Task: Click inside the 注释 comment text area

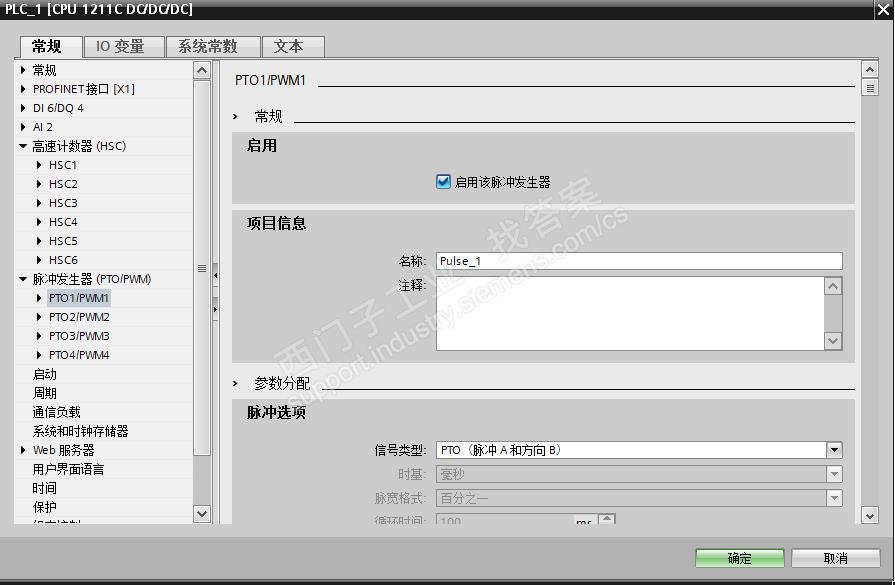Action: (x=630, y=313)
